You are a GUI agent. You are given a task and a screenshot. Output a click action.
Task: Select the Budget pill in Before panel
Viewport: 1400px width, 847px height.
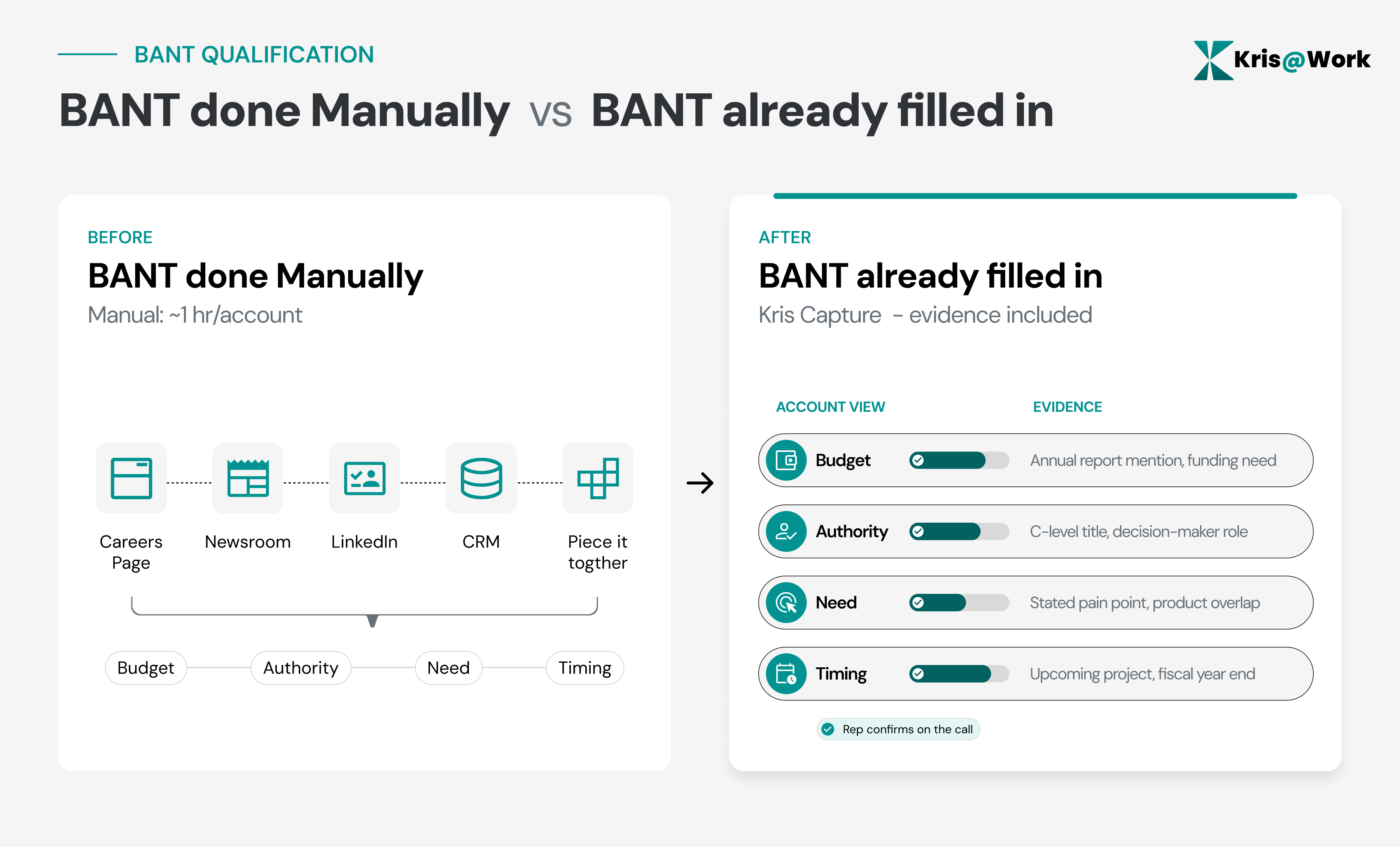point(145,667)
